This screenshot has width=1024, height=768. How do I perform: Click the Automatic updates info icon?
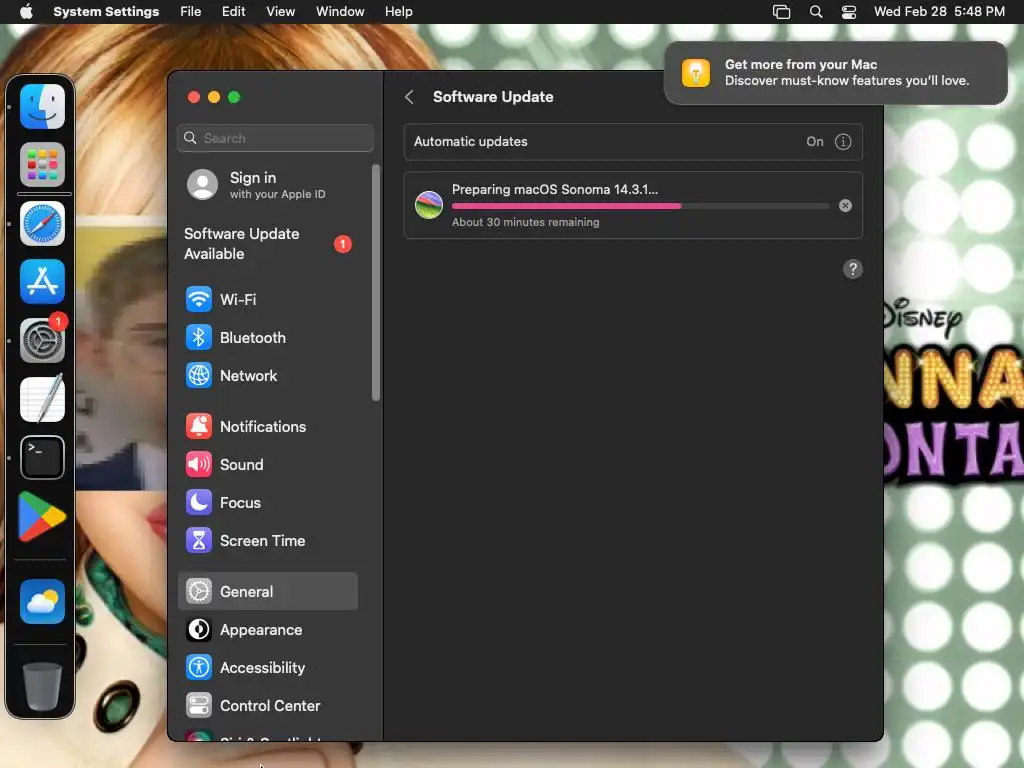[843, 142]
